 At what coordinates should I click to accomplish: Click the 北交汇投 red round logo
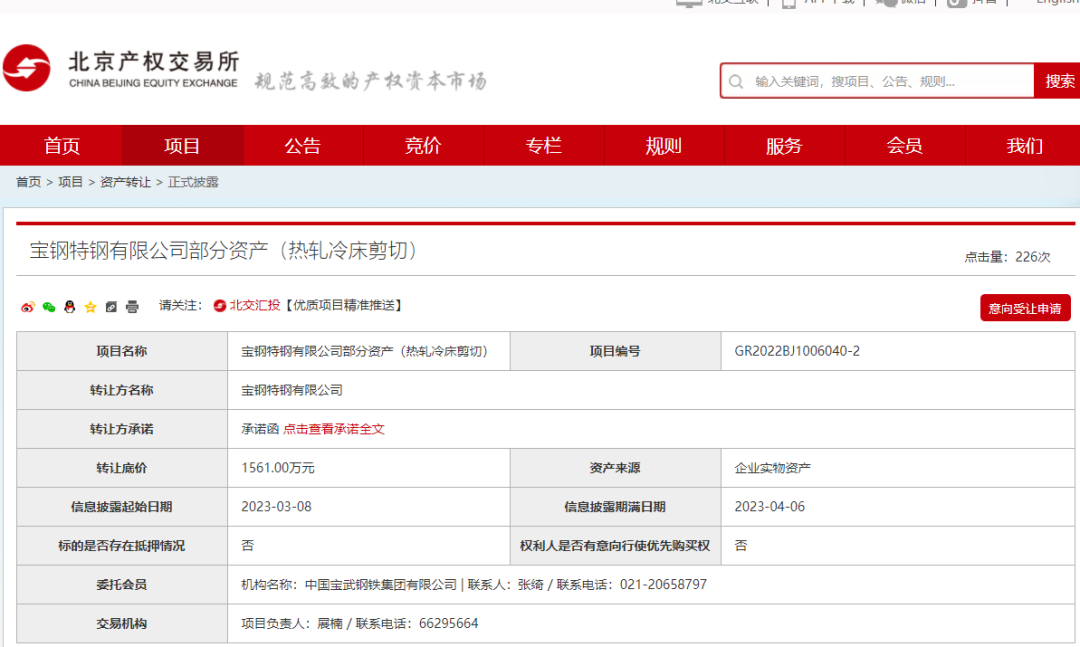point(220,305)
